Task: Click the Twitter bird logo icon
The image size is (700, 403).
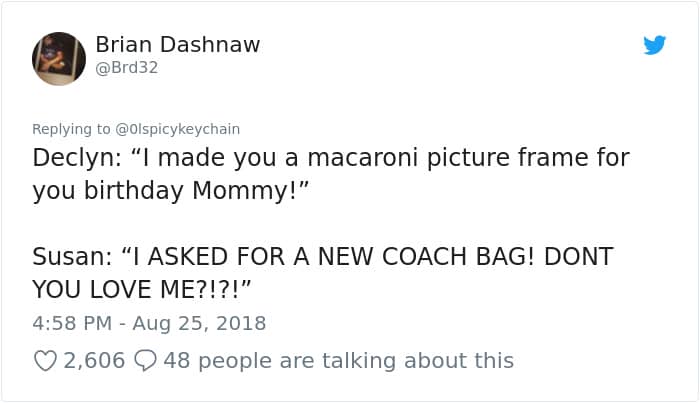Action: [654, 45]
